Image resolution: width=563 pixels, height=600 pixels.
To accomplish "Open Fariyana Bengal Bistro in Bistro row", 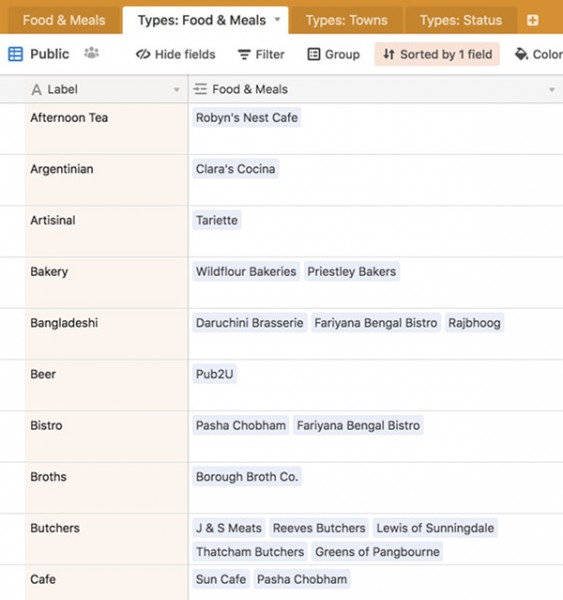I will [358, 425].
